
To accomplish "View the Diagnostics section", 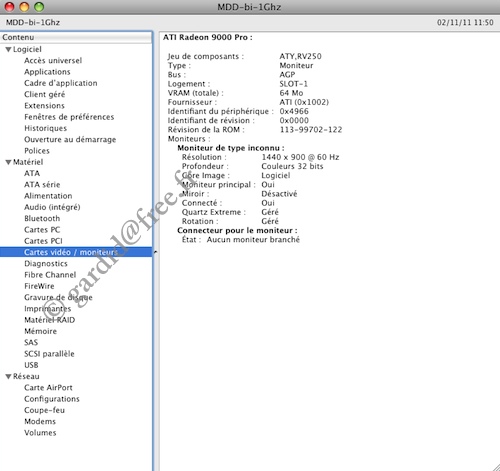I will tap(46, 264).
